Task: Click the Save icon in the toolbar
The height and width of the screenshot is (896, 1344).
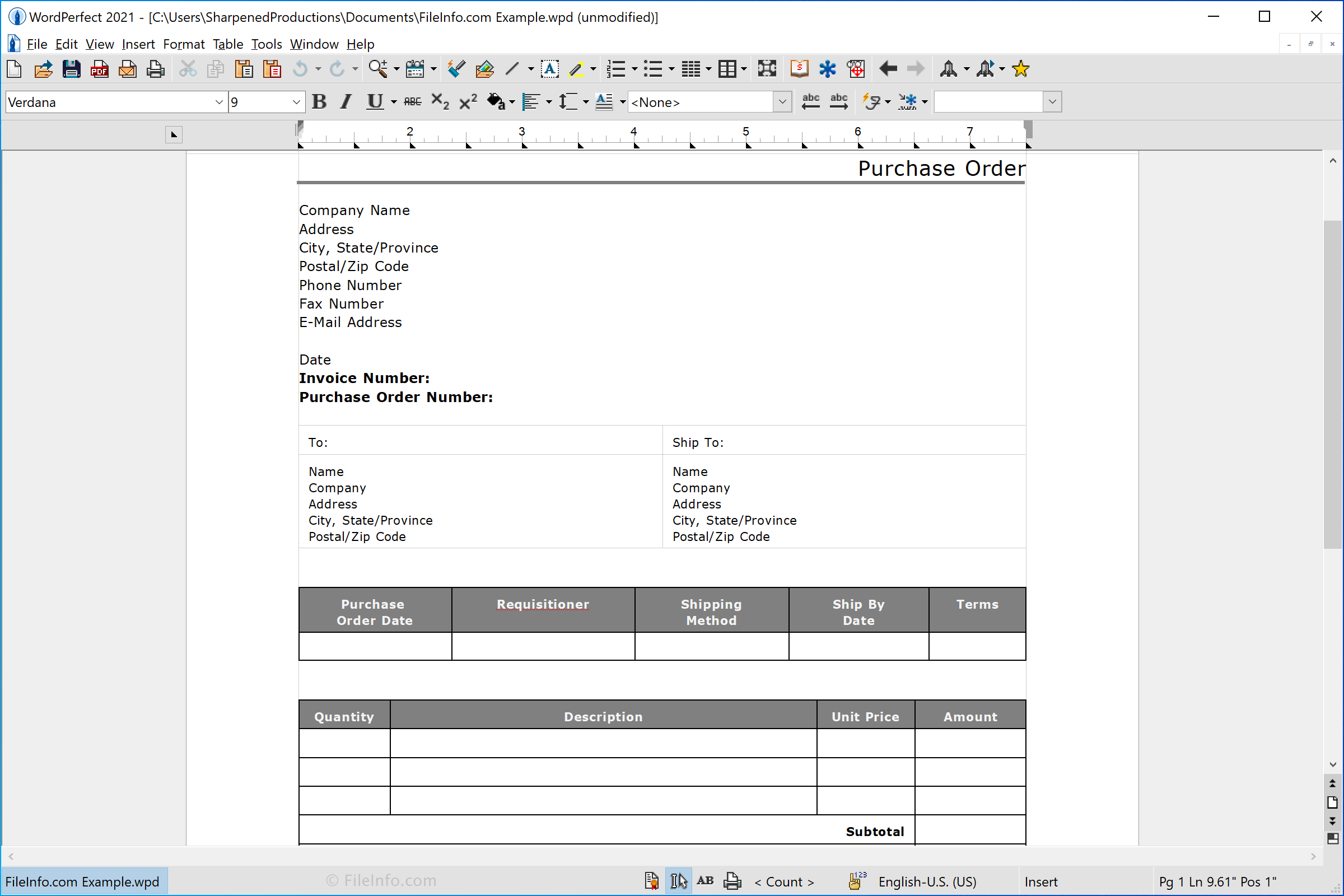Action: pos(71,68)
